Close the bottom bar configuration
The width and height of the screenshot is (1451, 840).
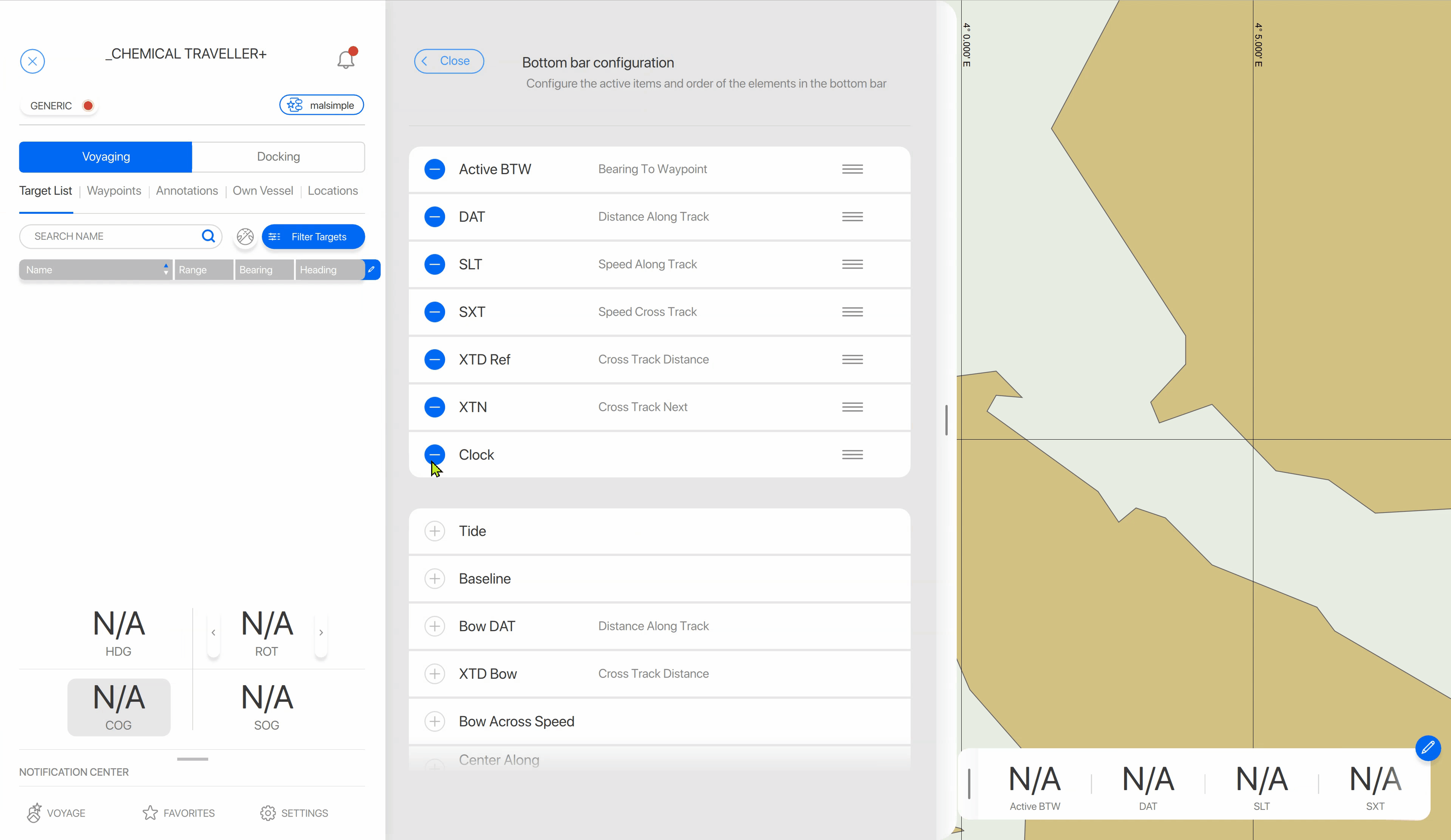449,61
